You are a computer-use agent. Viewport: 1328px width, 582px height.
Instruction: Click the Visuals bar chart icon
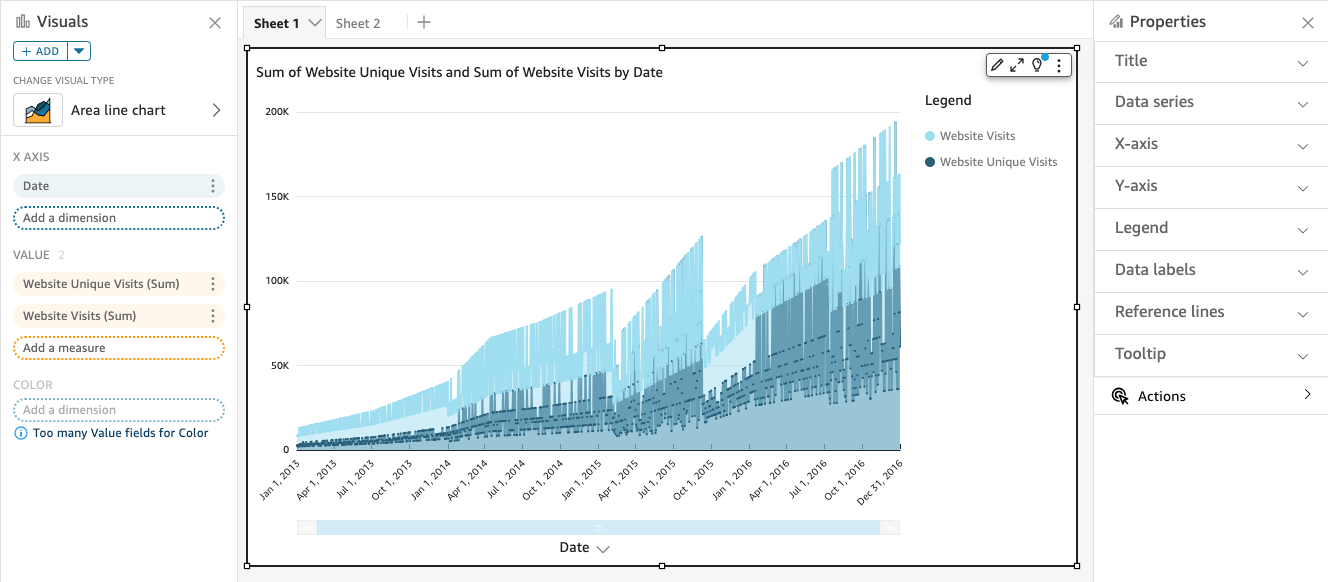pyautogui.click(x=22, y=21)
